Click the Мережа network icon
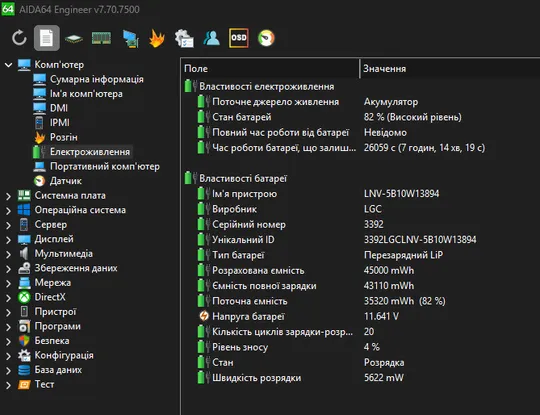This screenshot has width=540, height=415. [24, 283]
